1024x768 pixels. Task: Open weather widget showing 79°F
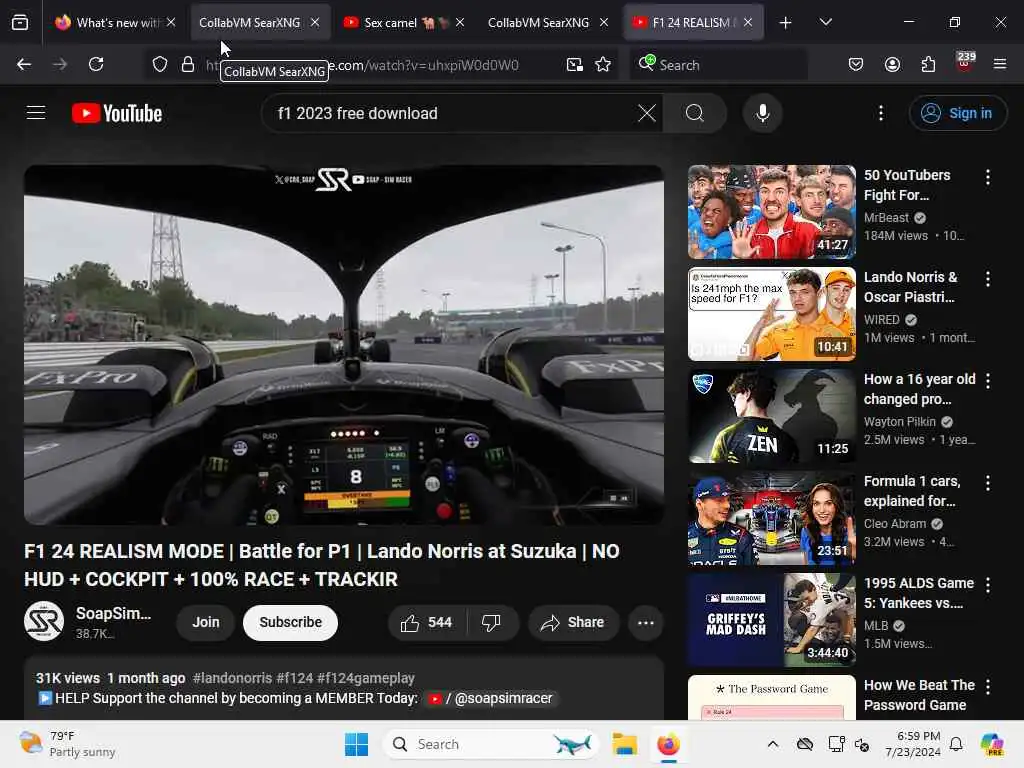[x=67, y=744]
